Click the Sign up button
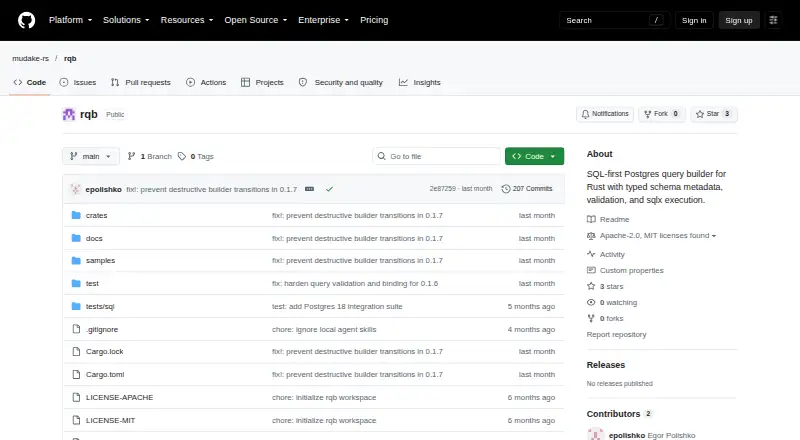800x440 pixels. click(739, 20)
